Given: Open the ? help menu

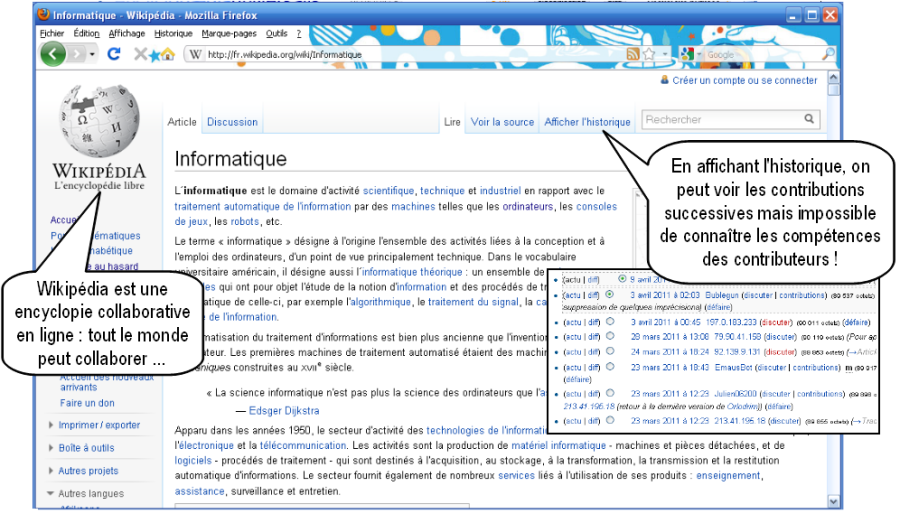Looking at the screenshot, I should tap(298, 33).
